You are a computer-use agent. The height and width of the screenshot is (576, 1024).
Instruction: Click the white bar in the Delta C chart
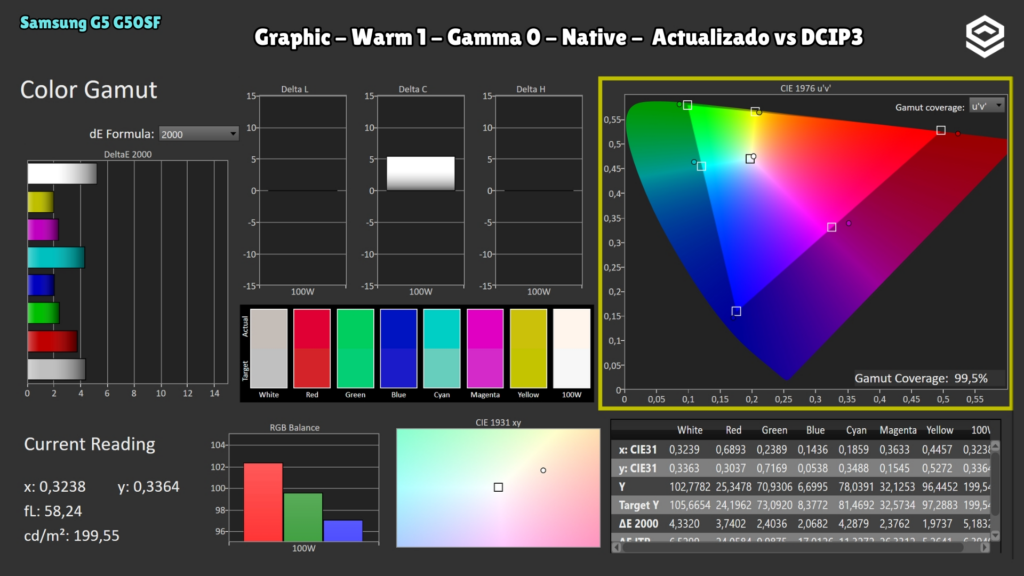point(421,174)
